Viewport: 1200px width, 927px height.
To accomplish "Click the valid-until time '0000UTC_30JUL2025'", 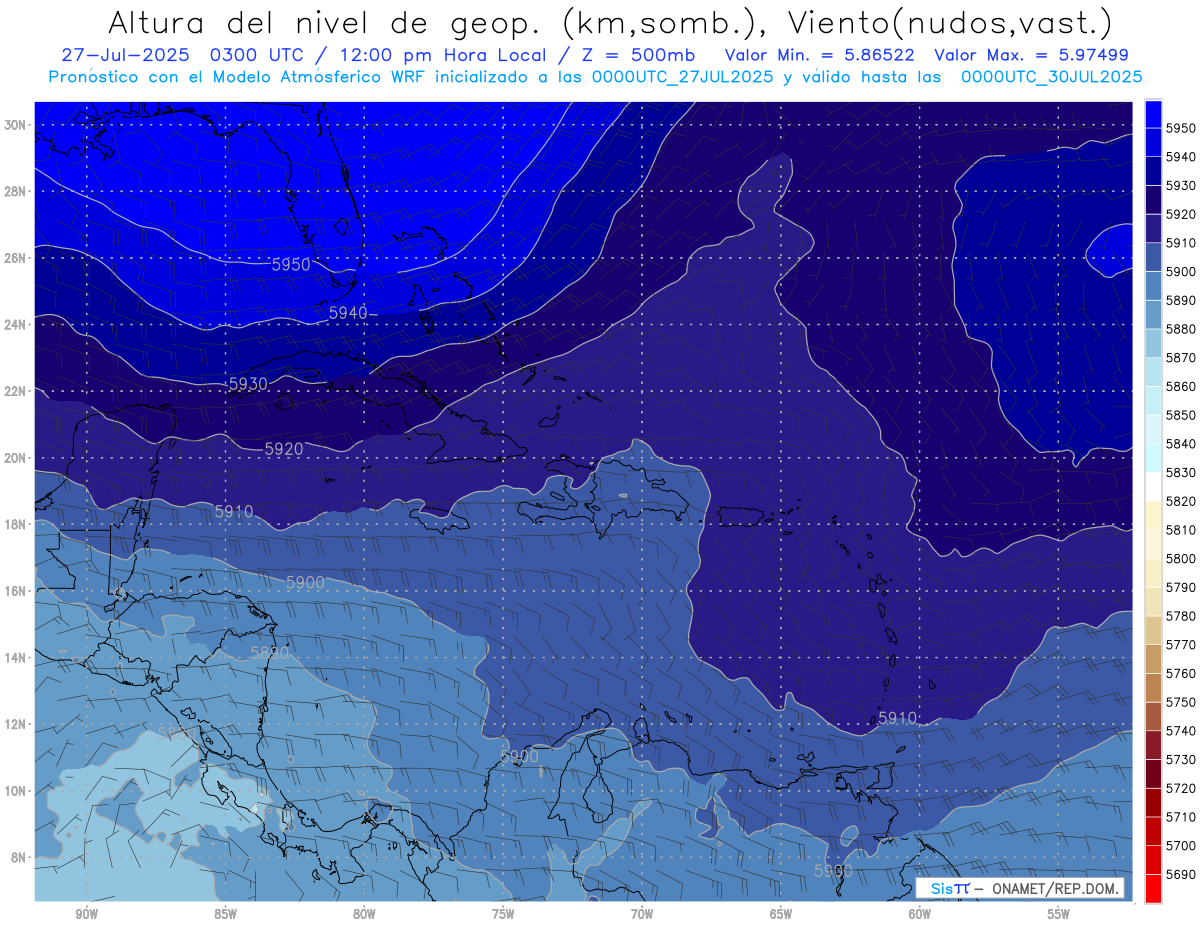I will (1051, 76).
